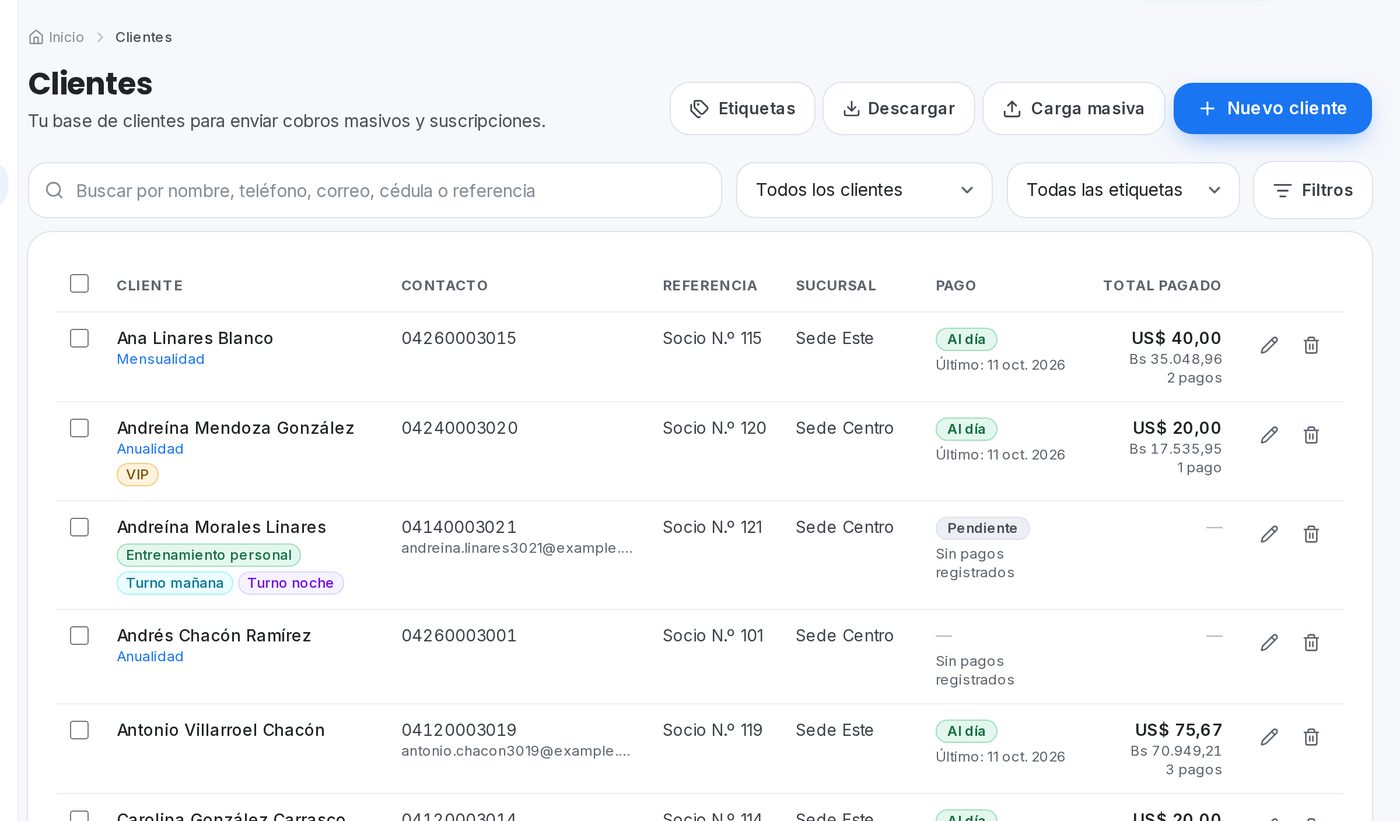Image resolution: width=1400 pixels, height=821 pixels.
Task: Click phone number 04260003015
Action: pyautogui.click(x=459, y=338)
